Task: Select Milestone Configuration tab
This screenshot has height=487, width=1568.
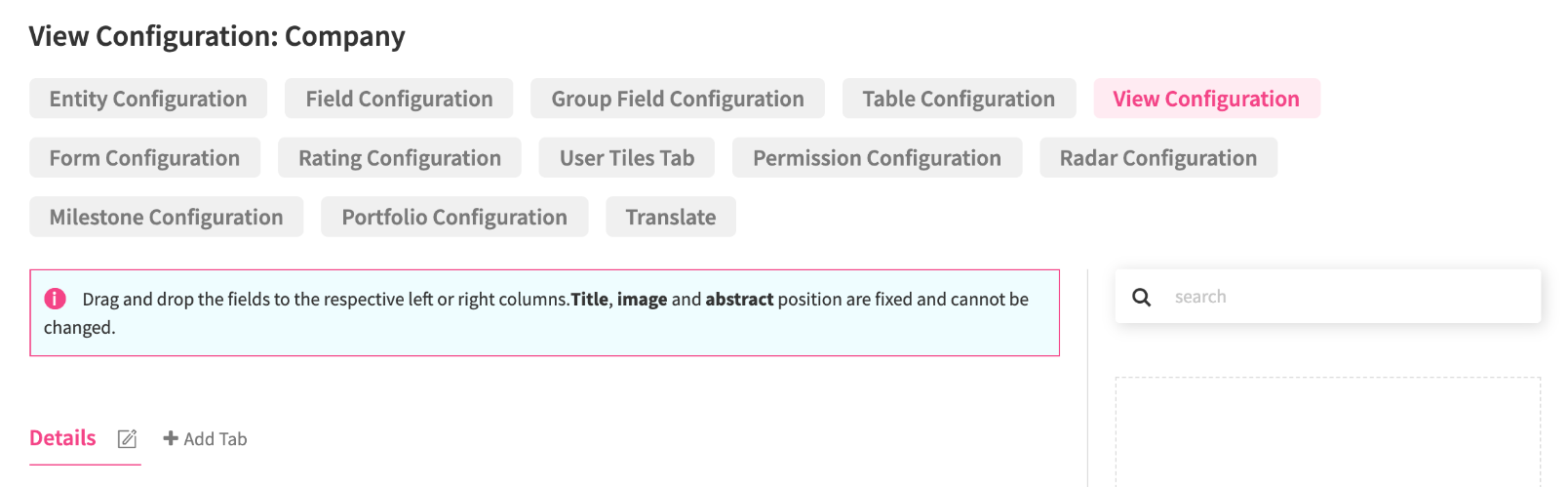Action: pyautogui.click(x=167, y=217)
